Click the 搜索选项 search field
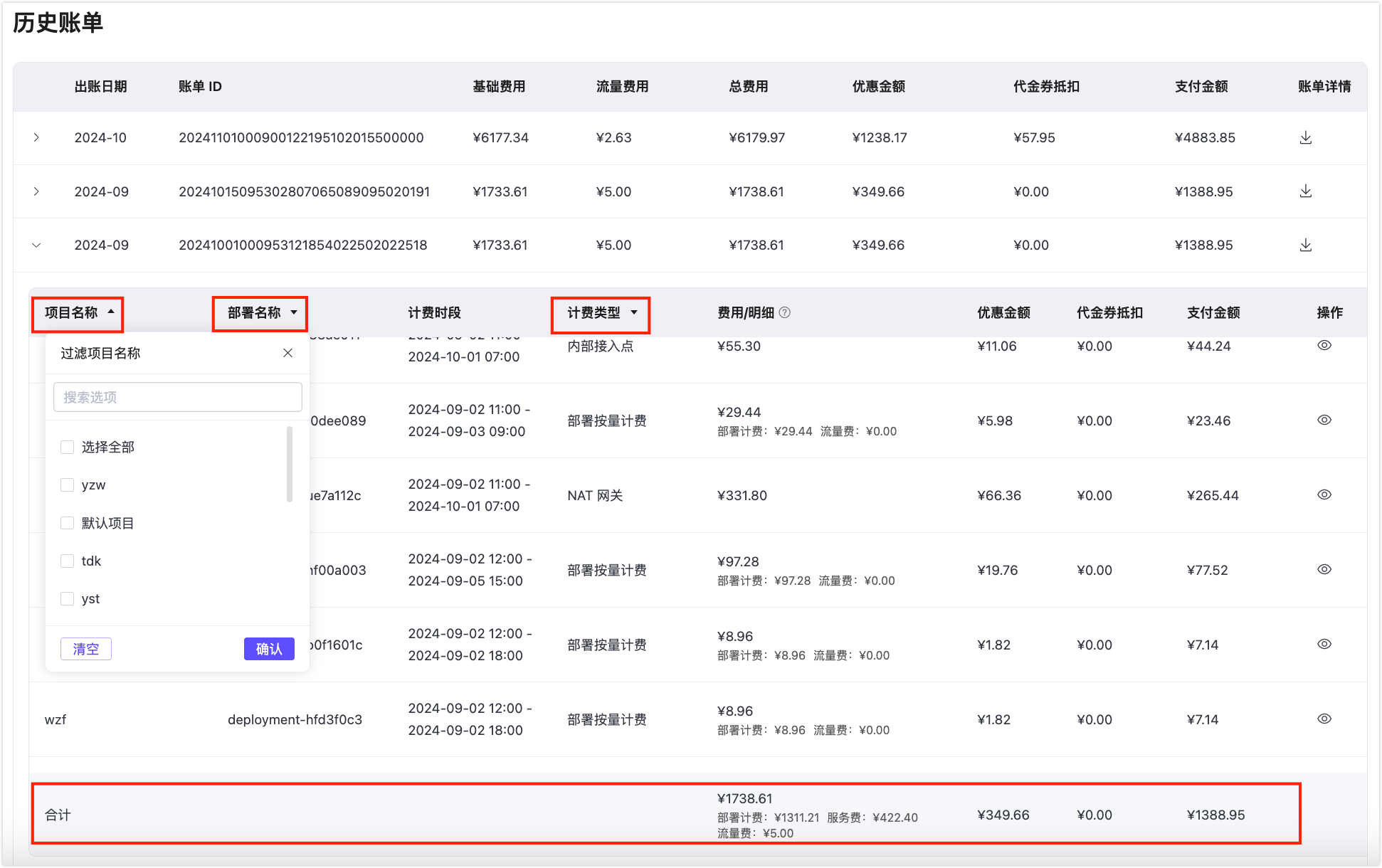 point(177,397)
